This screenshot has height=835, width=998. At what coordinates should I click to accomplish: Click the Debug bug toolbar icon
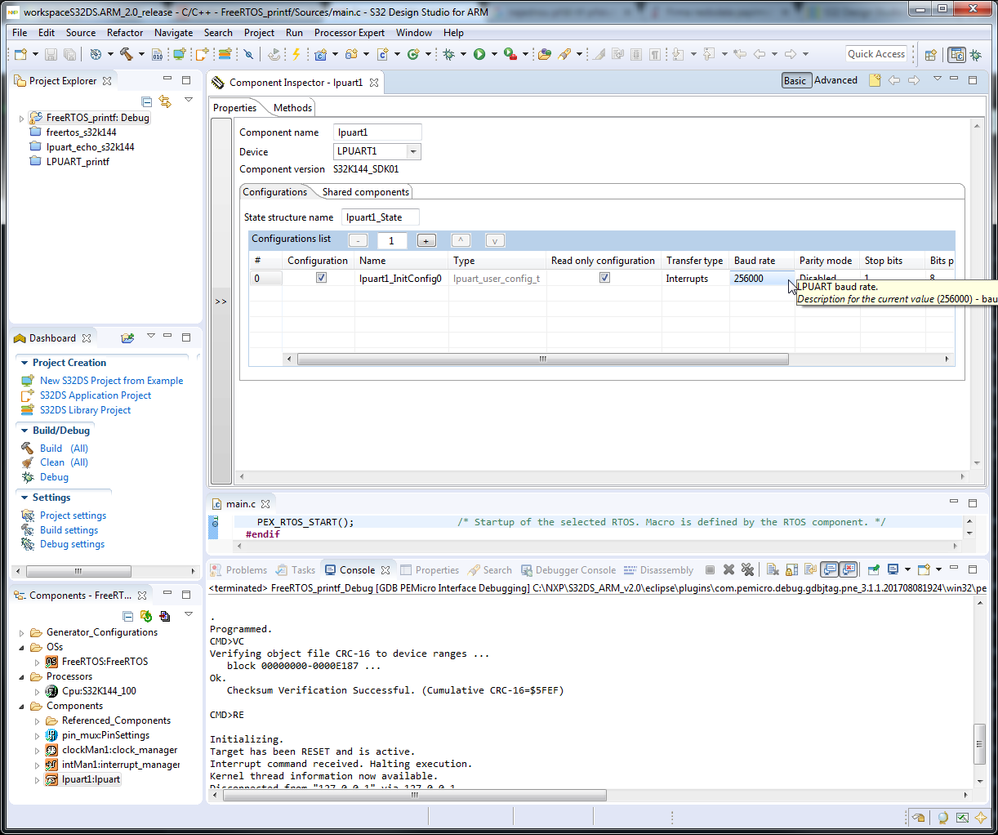click(x=449, y=55)
